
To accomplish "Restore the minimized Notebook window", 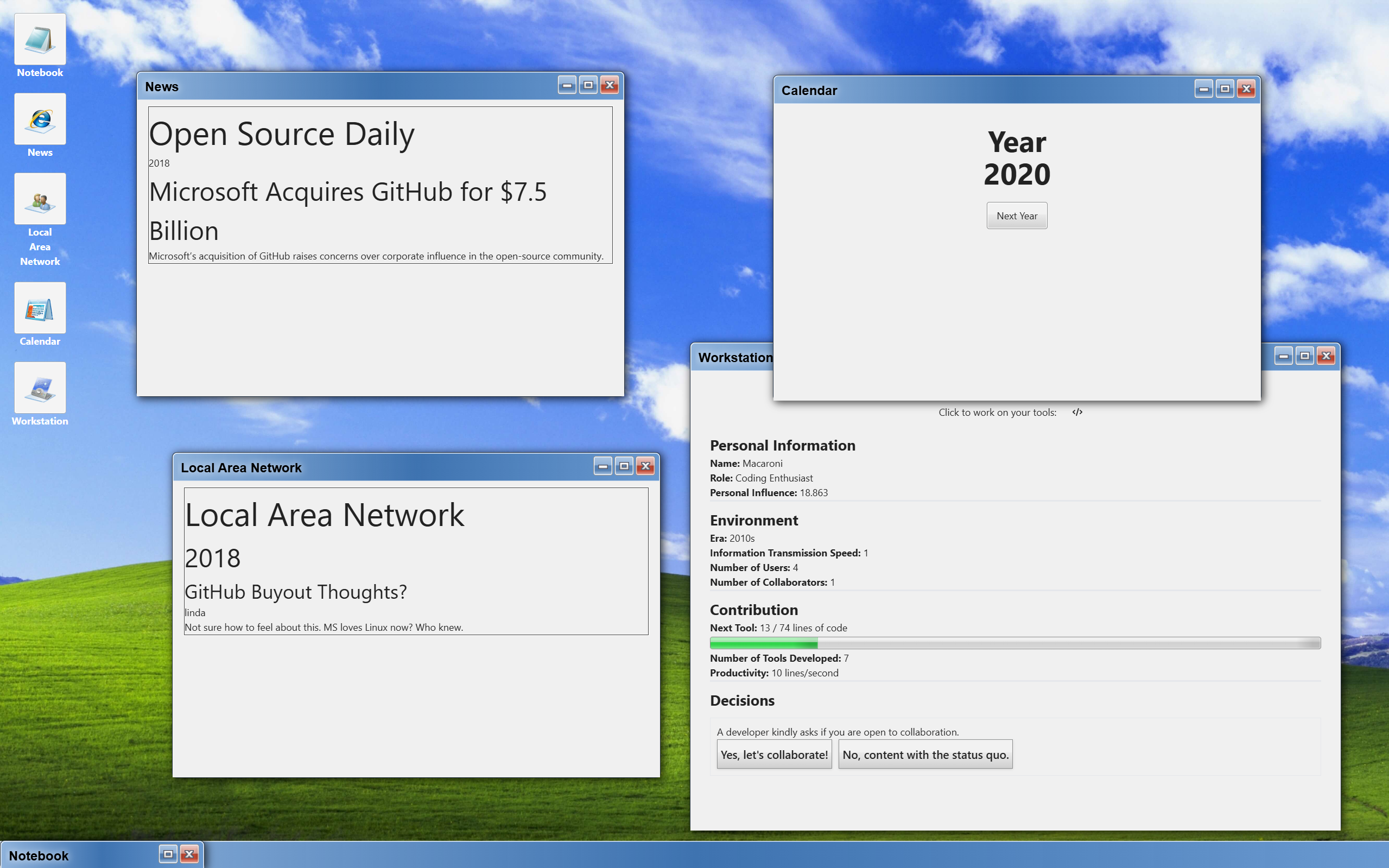I will (x=168, y=854).
